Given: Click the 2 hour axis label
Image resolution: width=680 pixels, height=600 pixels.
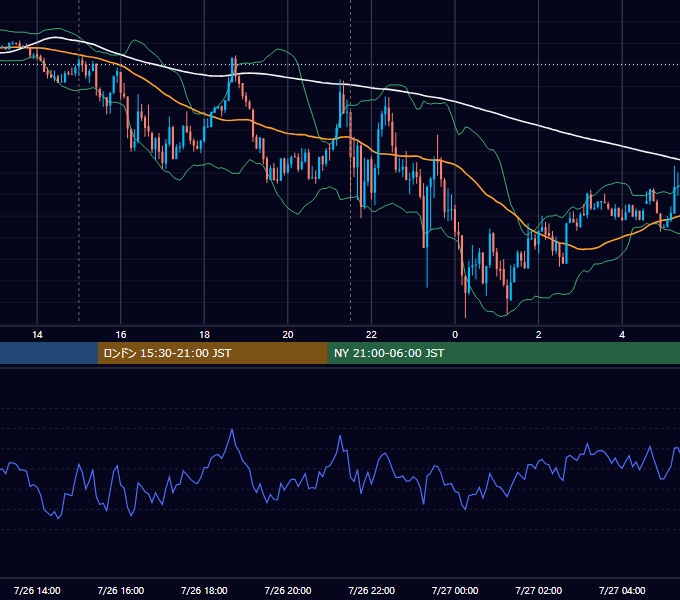Looking at the screenshot, I should tap(538, 335).
